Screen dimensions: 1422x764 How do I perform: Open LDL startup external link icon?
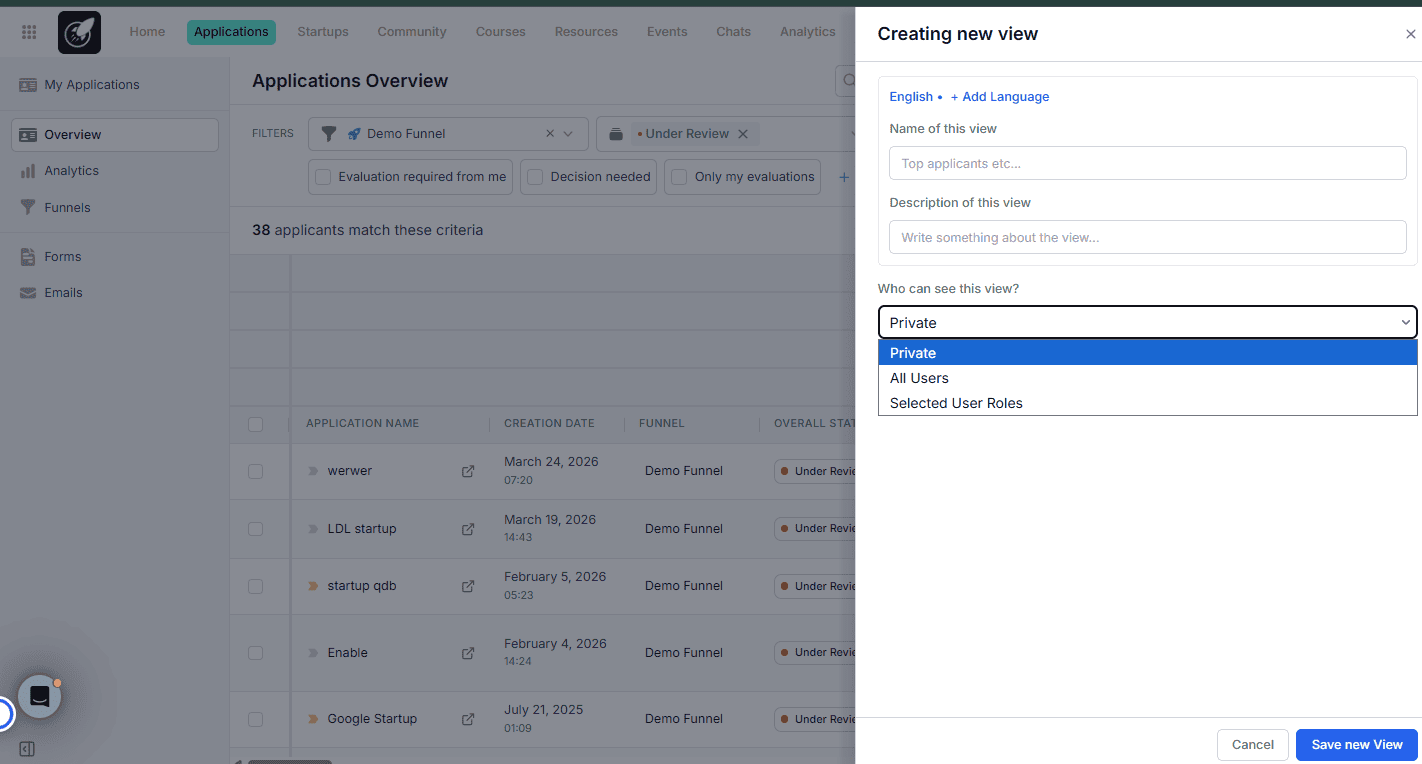(468, 529)
